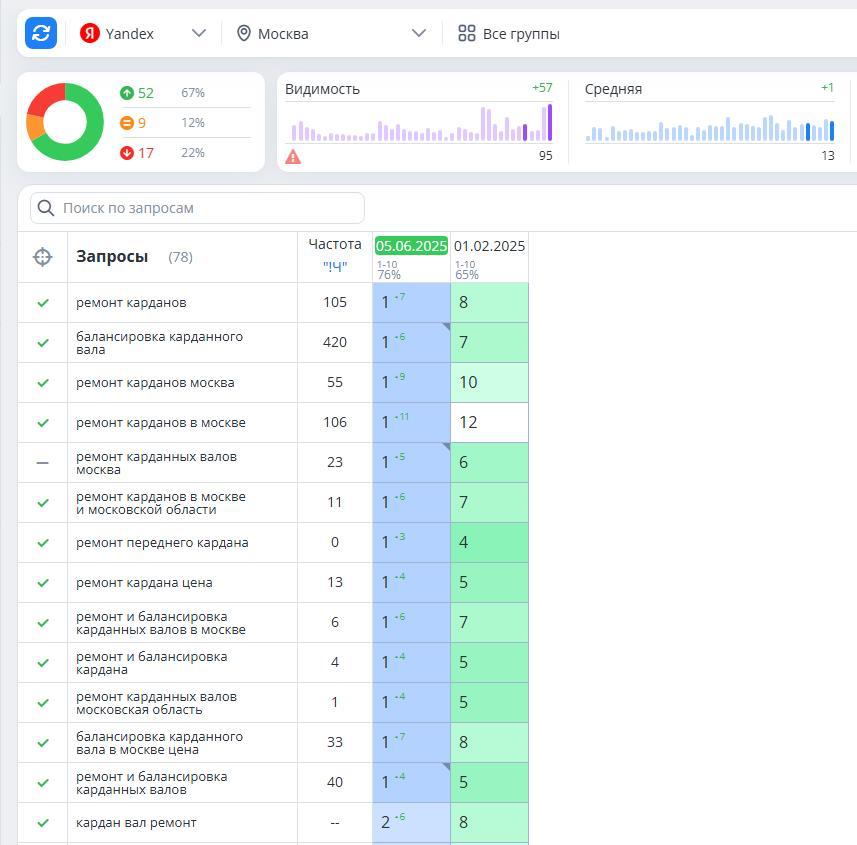Viewport: 857px width, 845px height.
Task: Click the position 2 cell for кардан вал ремонт
Action: [412, 823]
